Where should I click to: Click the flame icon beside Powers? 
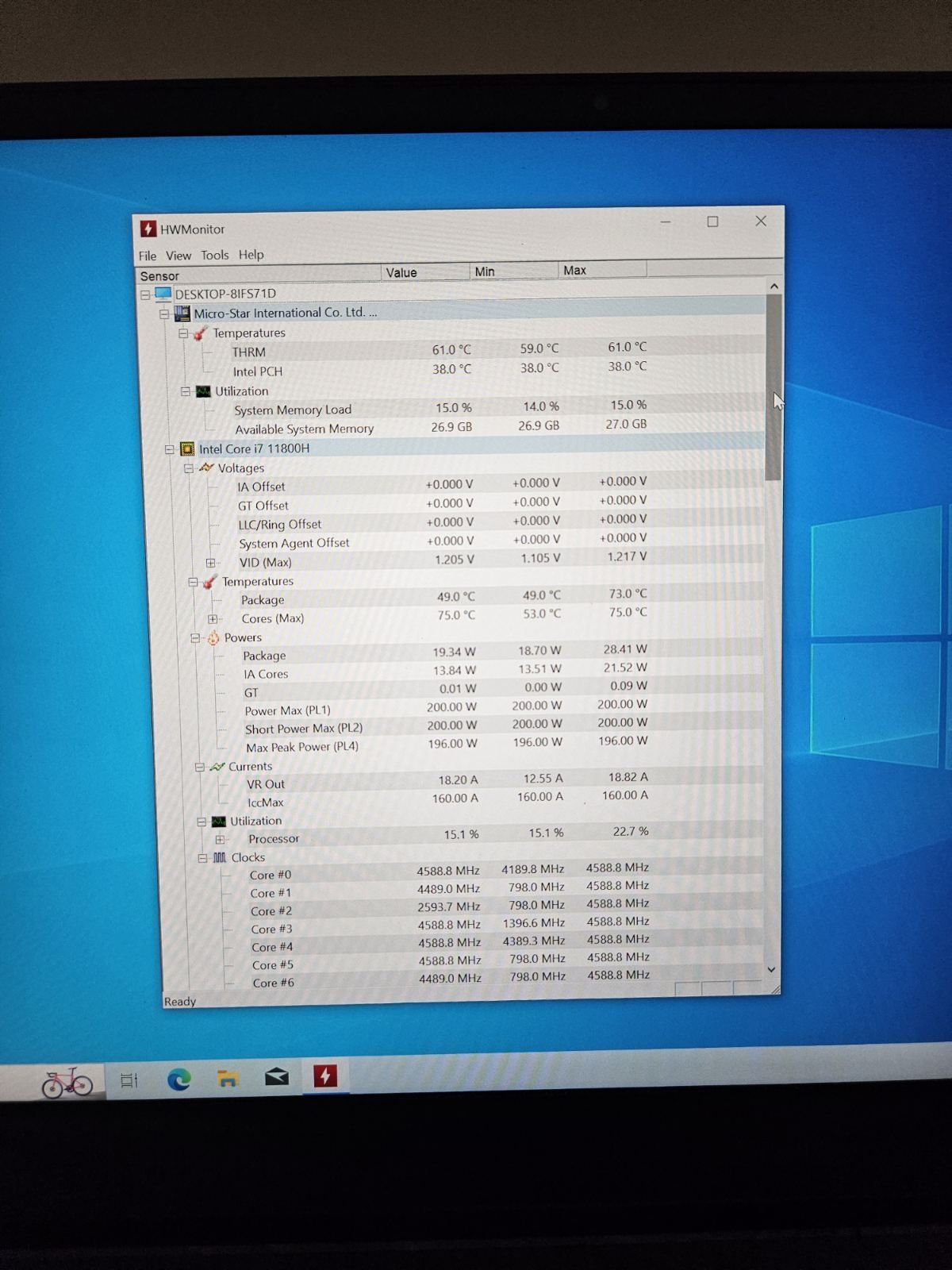pyautogui.click(x=213, y=637)
